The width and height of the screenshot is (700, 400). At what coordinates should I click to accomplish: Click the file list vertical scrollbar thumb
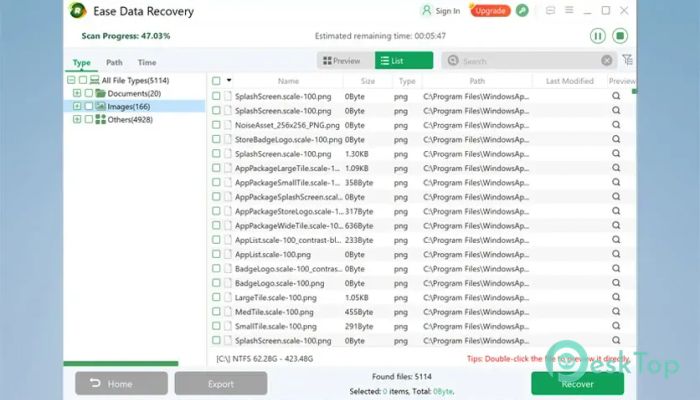click(634, 91)
